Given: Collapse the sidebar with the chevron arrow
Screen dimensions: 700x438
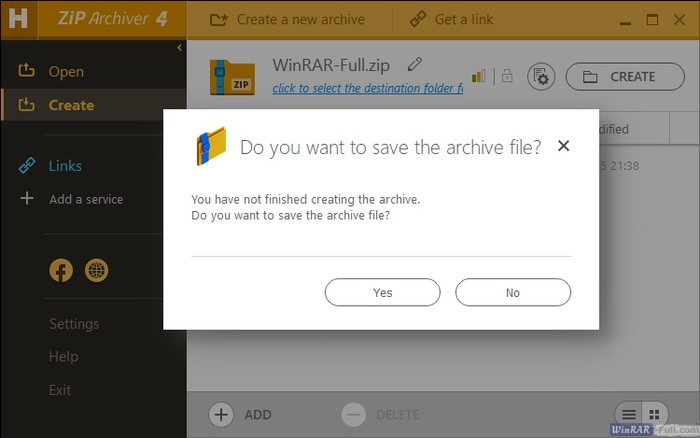Looking at the screenshot, I should pos(179,47).
